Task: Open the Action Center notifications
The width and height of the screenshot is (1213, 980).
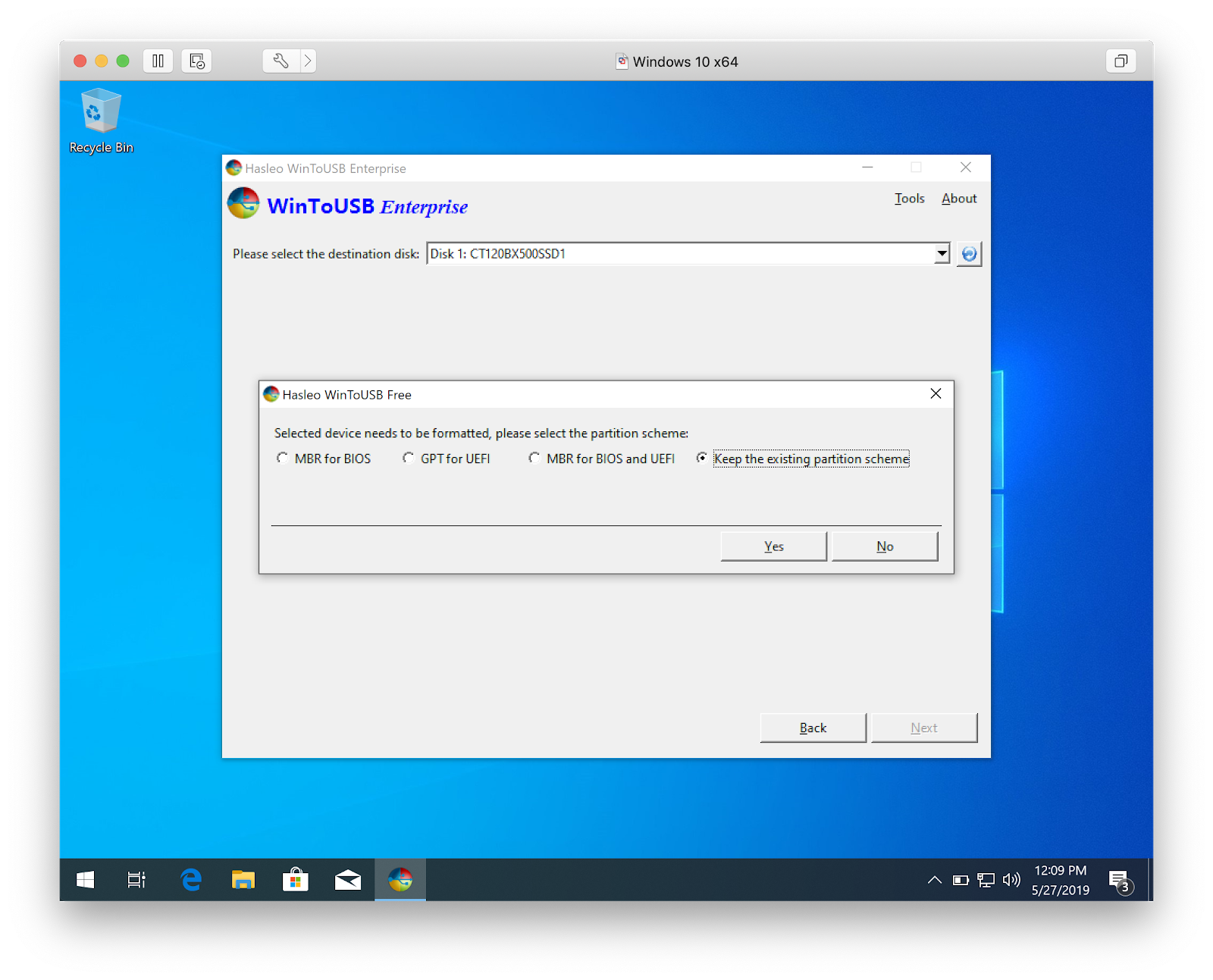Action: 1120,881
